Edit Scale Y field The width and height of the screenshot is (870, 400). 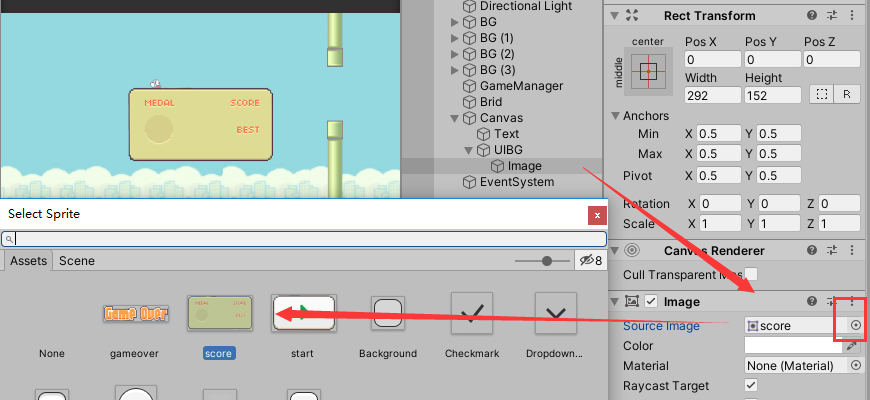[x=779, y=224]
